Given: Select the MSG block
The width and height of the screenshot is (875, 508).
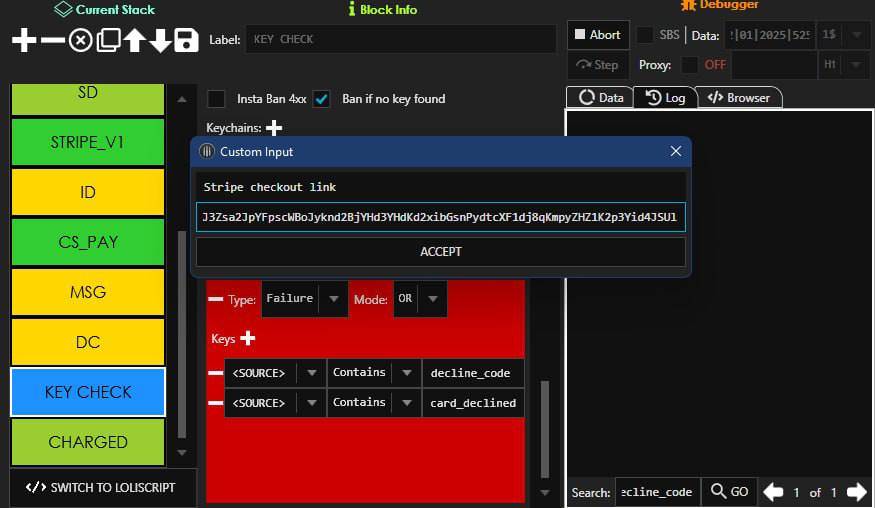Looking at the screenshot, I should (x=88, y=292).
